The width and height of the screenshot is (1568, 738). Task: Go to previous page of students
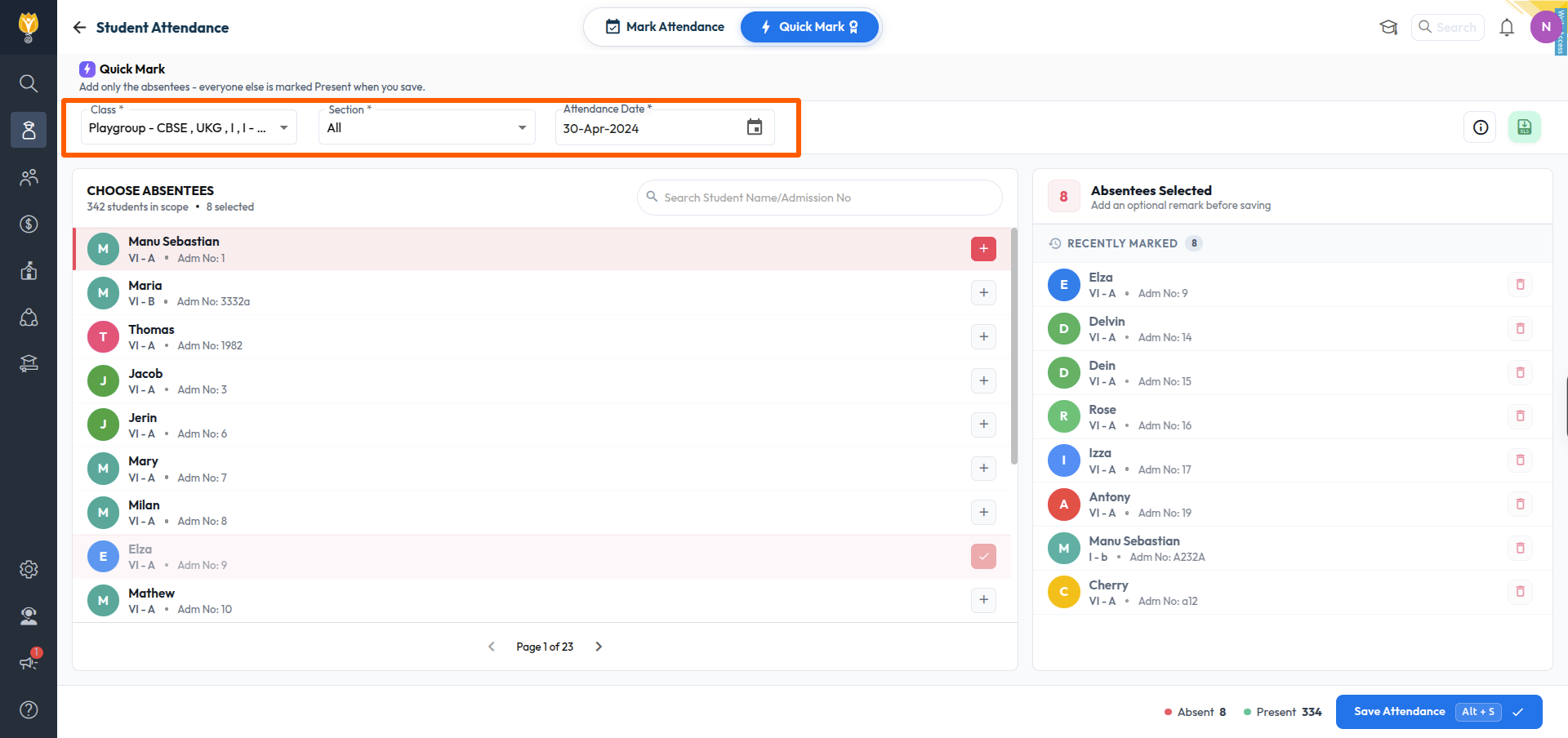[x=492, y=647]
